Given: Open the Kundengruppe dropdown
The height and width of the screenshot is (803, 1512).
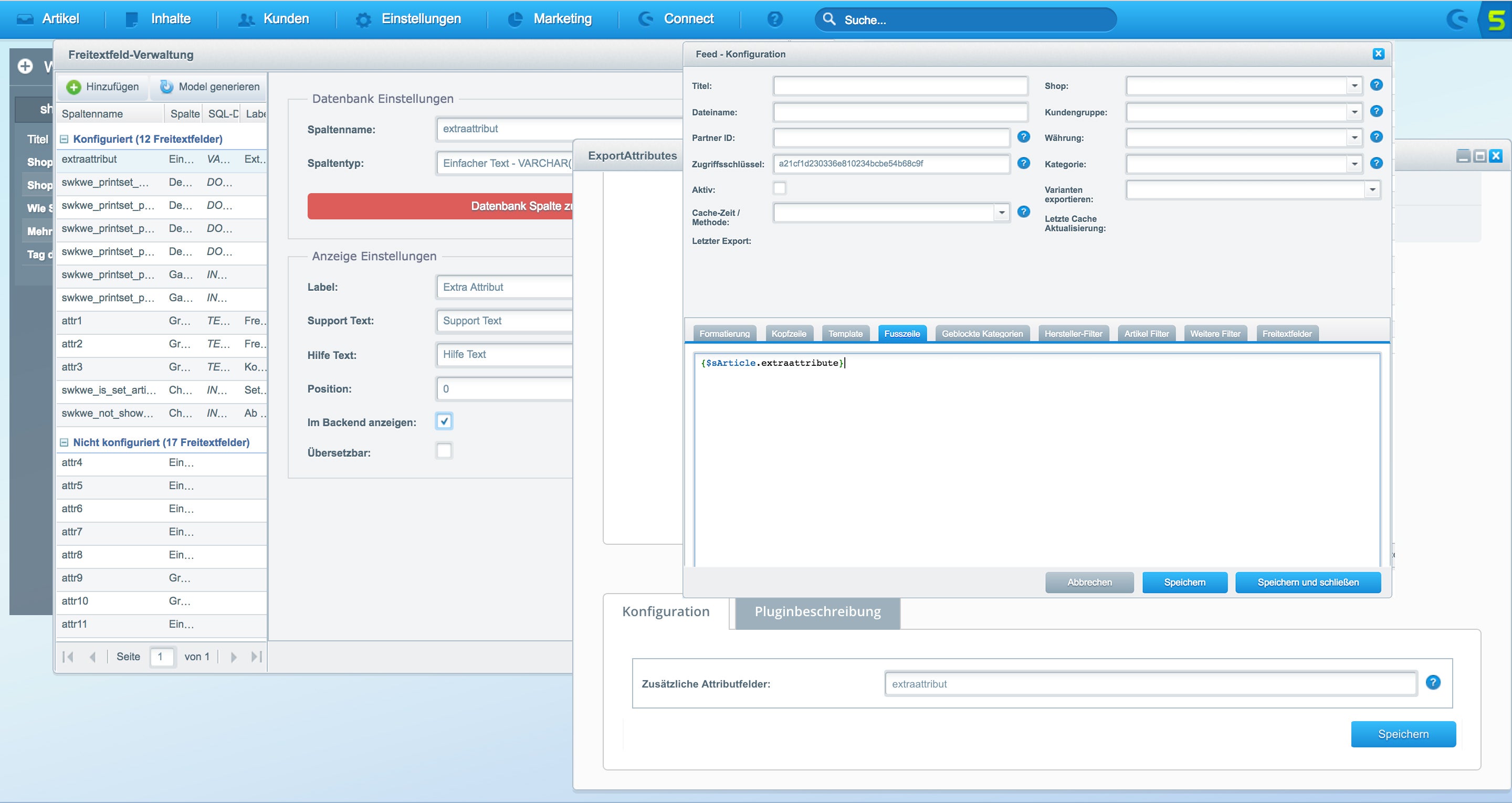Looking at the screenshot, I should pyautogui.click(x=1354, y=112).
